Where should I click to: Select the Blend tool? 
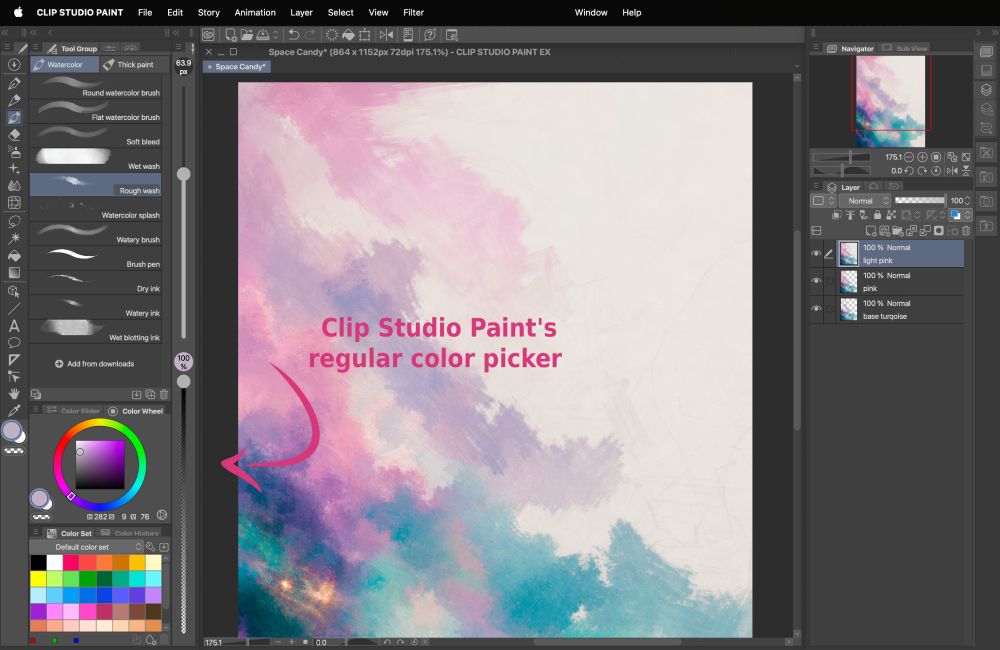click(14, 186)
